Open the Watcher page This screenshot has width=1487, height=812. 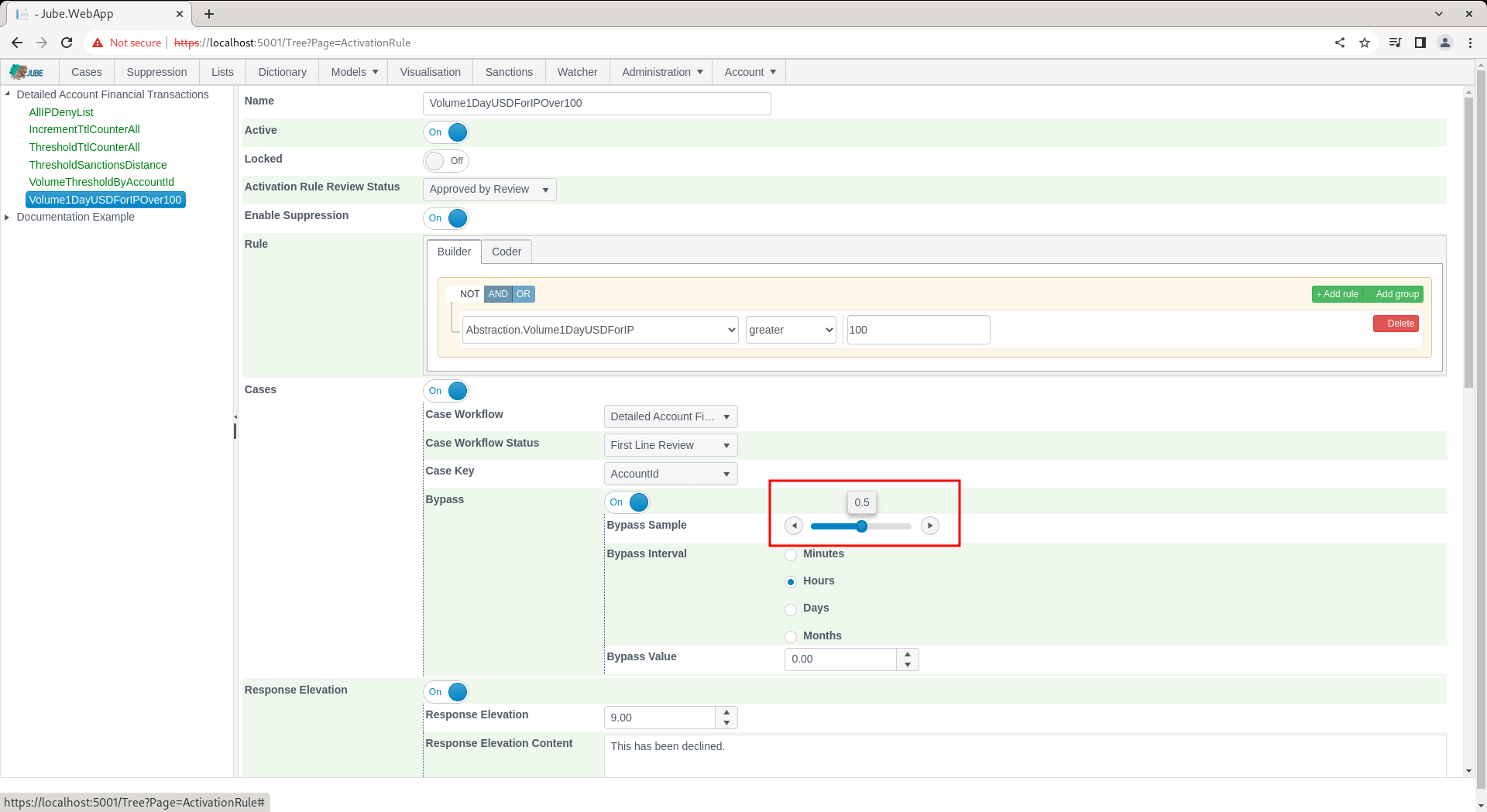[x=578, y=72]
